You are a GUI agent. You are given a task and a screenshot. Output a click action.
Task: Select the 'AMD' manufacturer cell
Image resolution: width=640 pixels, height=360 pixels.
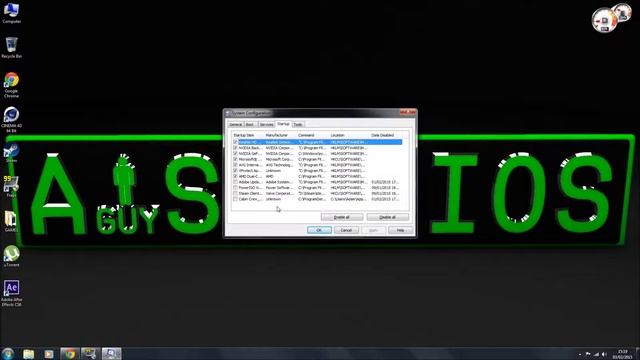270,176
